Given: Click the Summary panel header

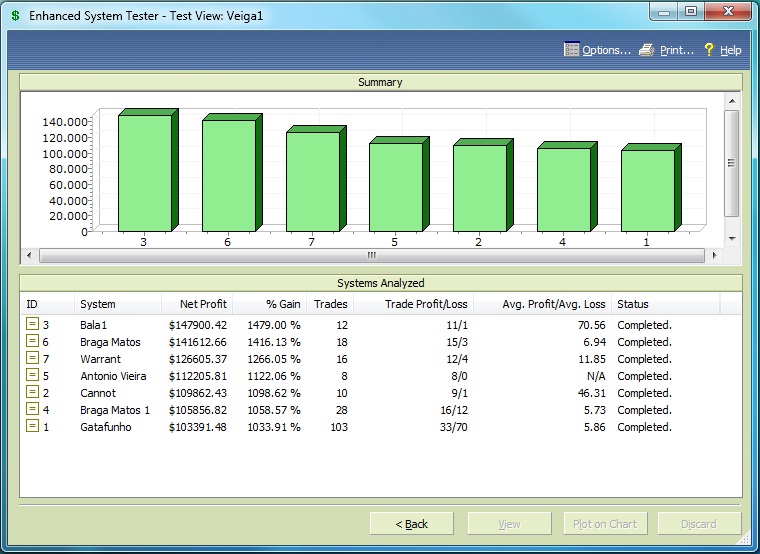Looking at the screenshot, I should (380, 82).
